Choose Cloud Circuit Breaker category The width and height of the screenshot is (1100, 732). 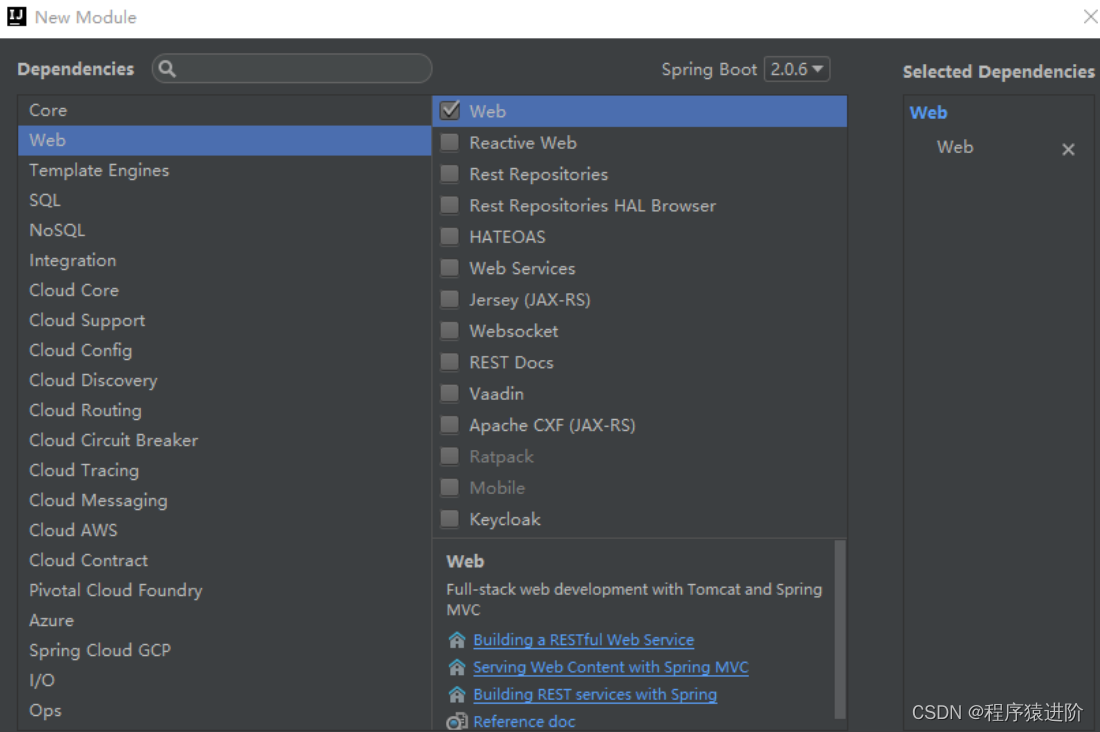click(224, 440)
